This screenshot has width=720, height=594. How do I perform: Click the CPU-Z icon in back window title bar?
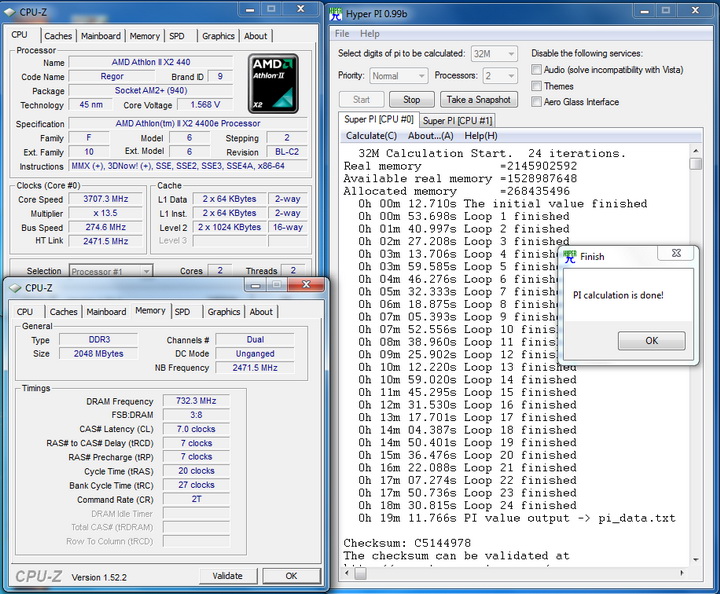click(10, 12)
